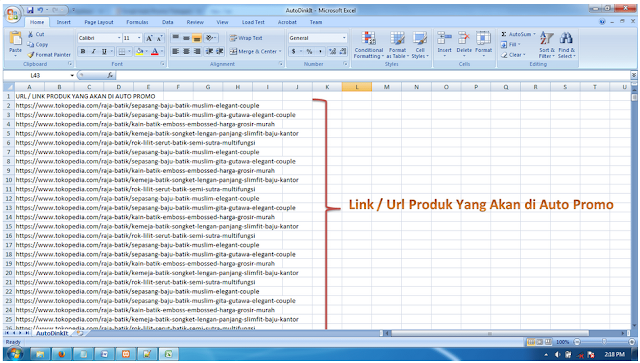Open Cell Styles gallery

pos(420,45)
